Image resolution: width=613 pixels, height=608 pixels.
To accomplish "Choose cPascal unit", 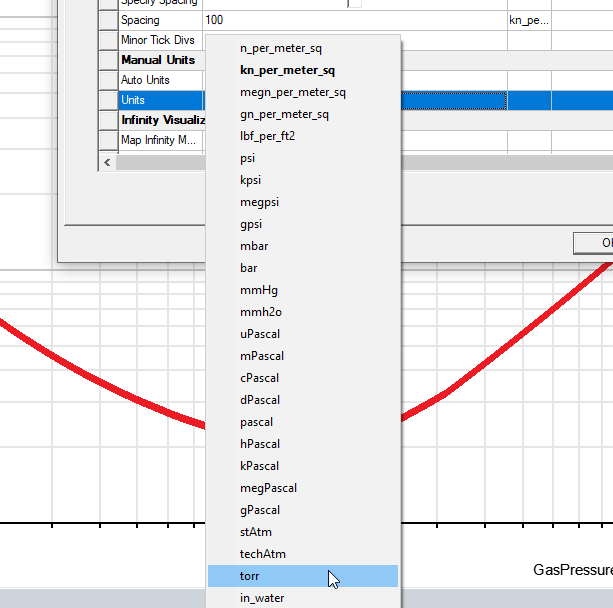I will [x=303, y=378].
